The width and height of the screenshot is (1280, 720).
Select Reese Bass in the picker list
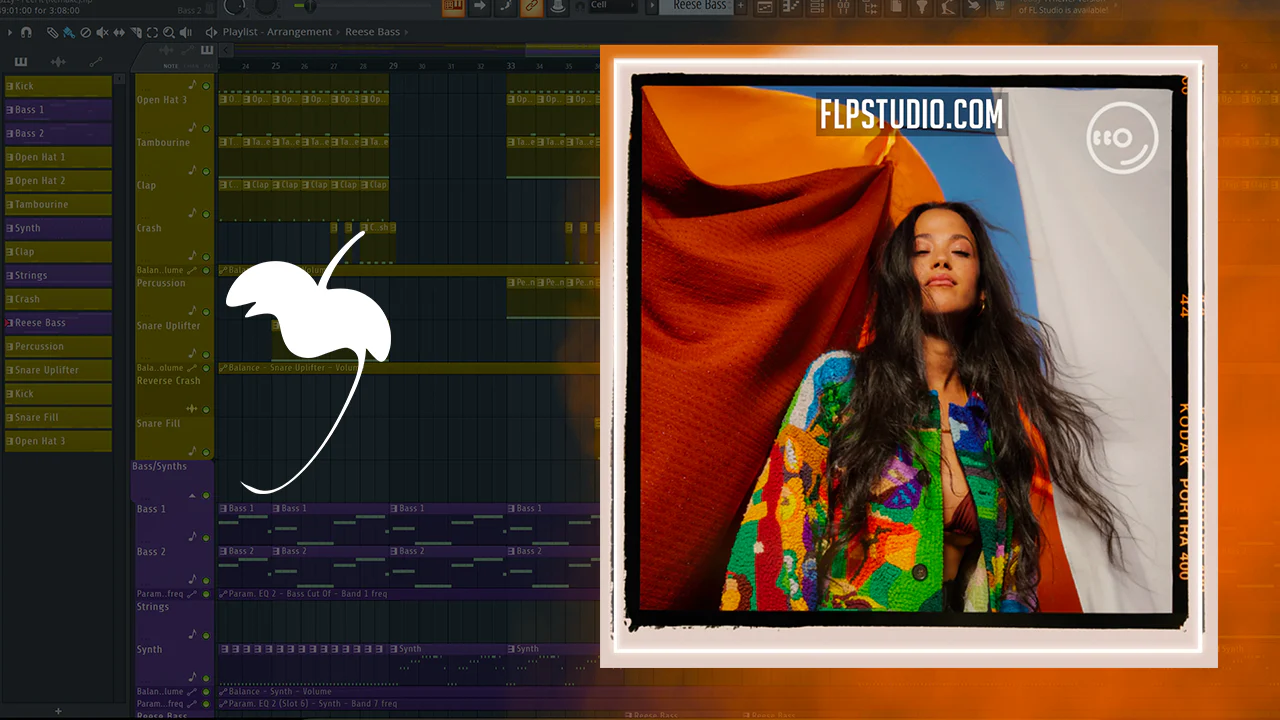(58, 323)
